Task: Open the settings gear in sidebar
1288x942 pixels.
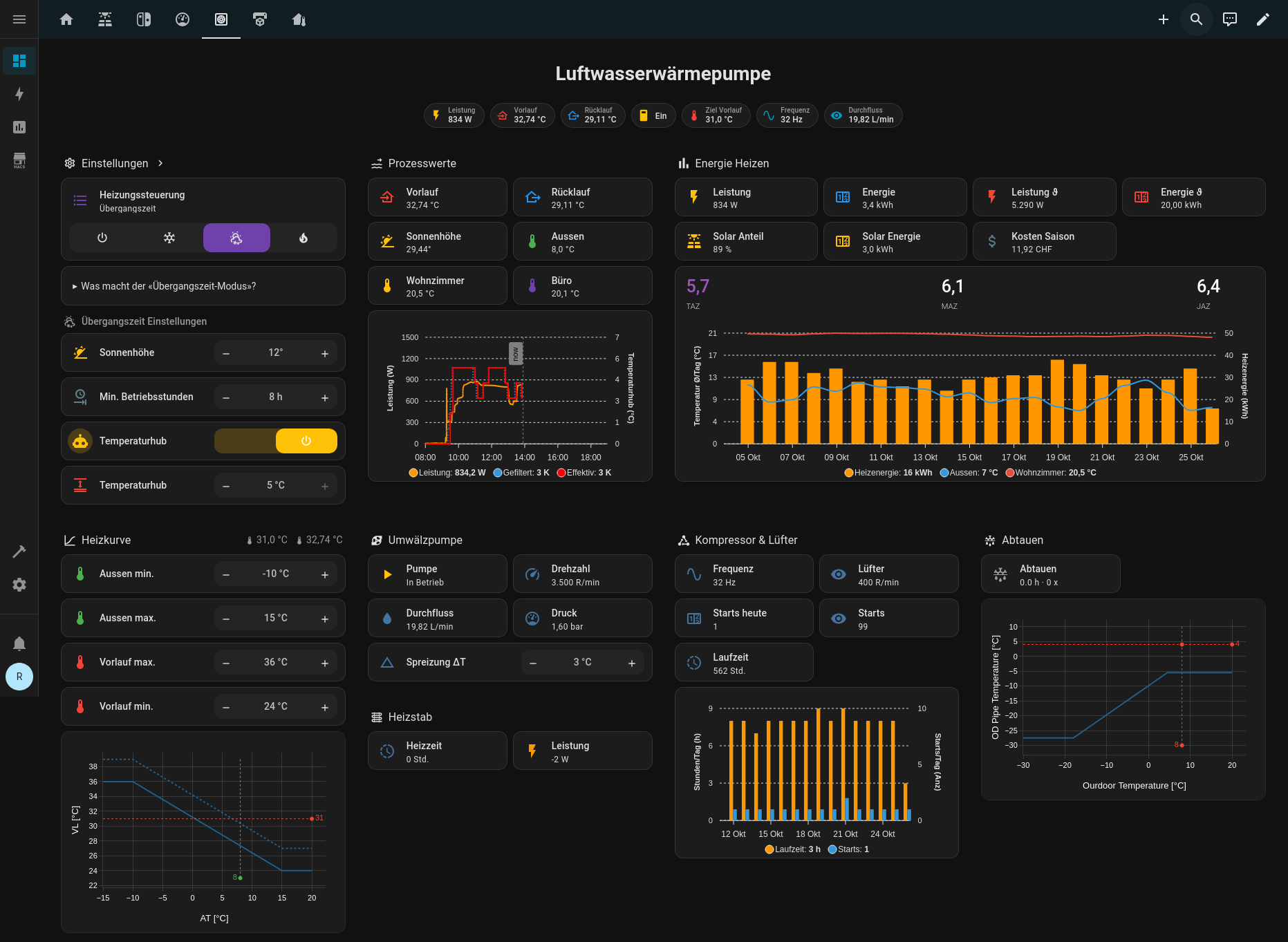Action: pos(19,585)
